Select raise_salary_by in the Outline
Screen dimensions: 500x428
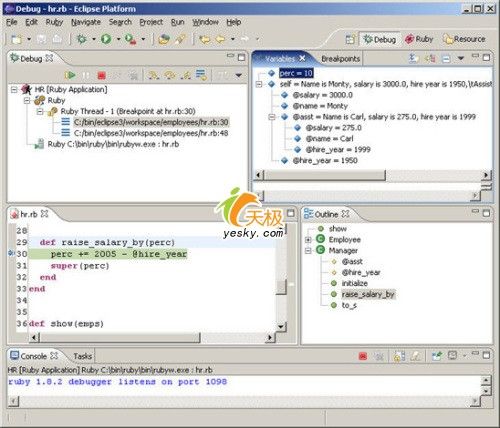368,294
